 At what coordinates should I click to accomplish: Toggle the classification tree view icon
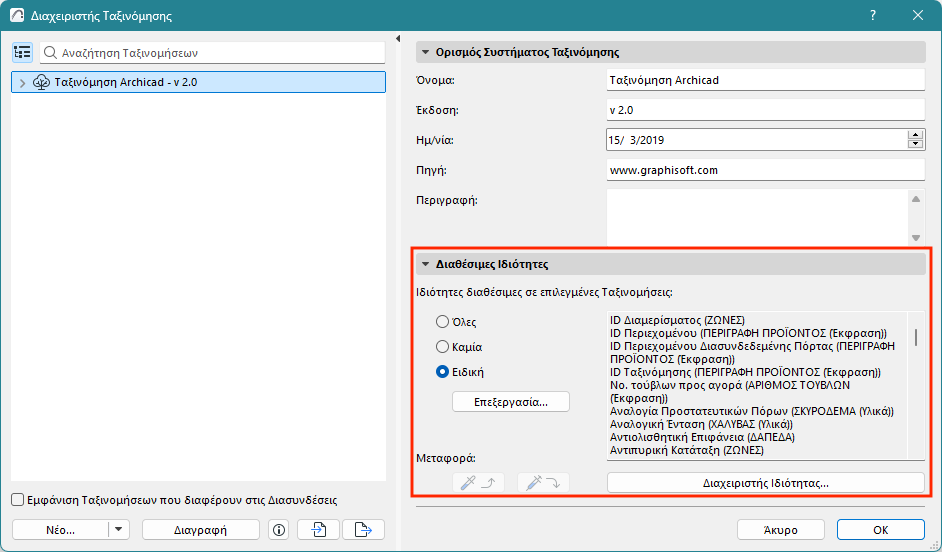click(x=22, y=52)
